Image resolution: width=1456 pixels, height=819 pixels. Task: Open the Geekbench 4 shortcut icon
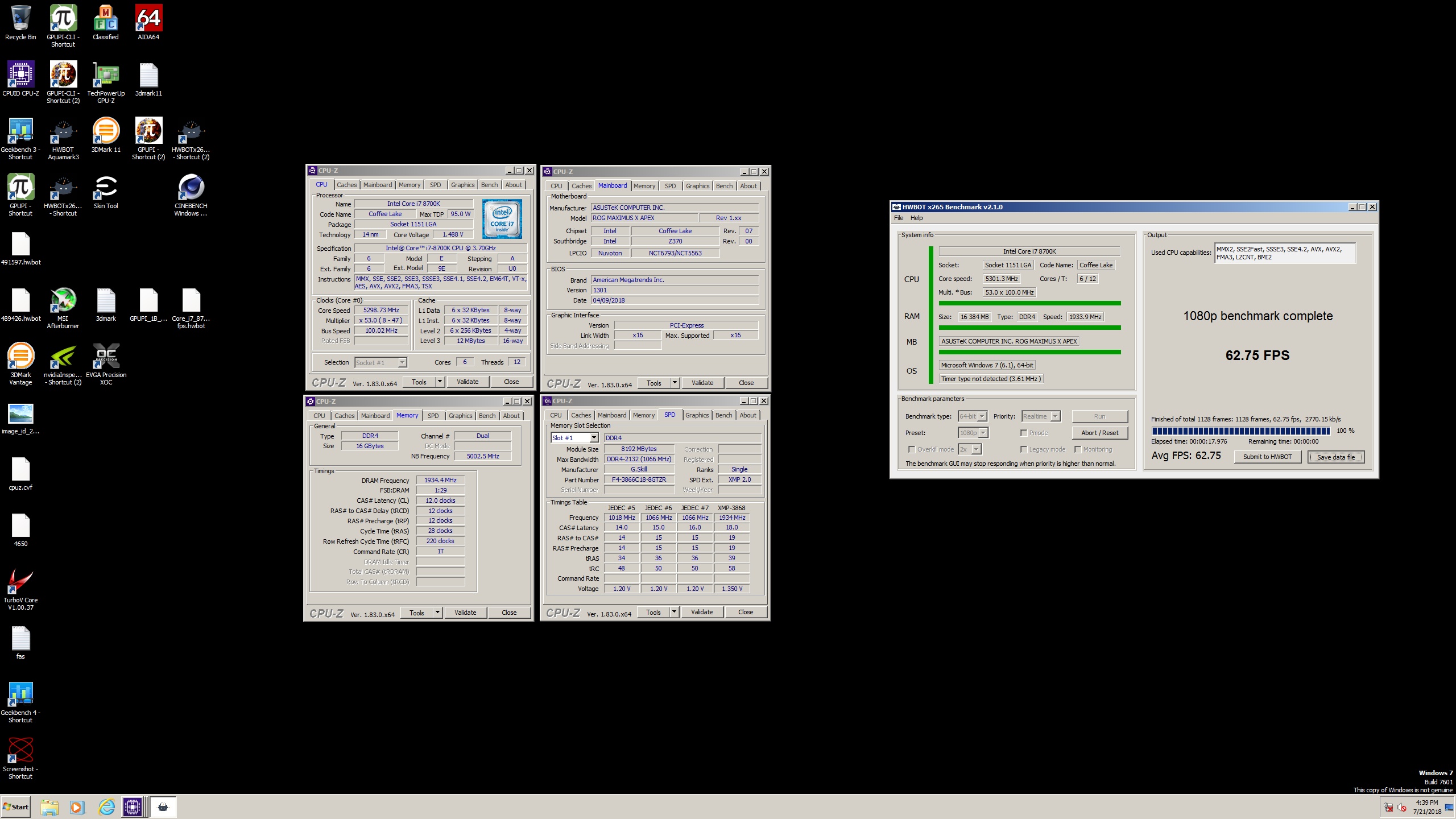[x=20, y=702]
